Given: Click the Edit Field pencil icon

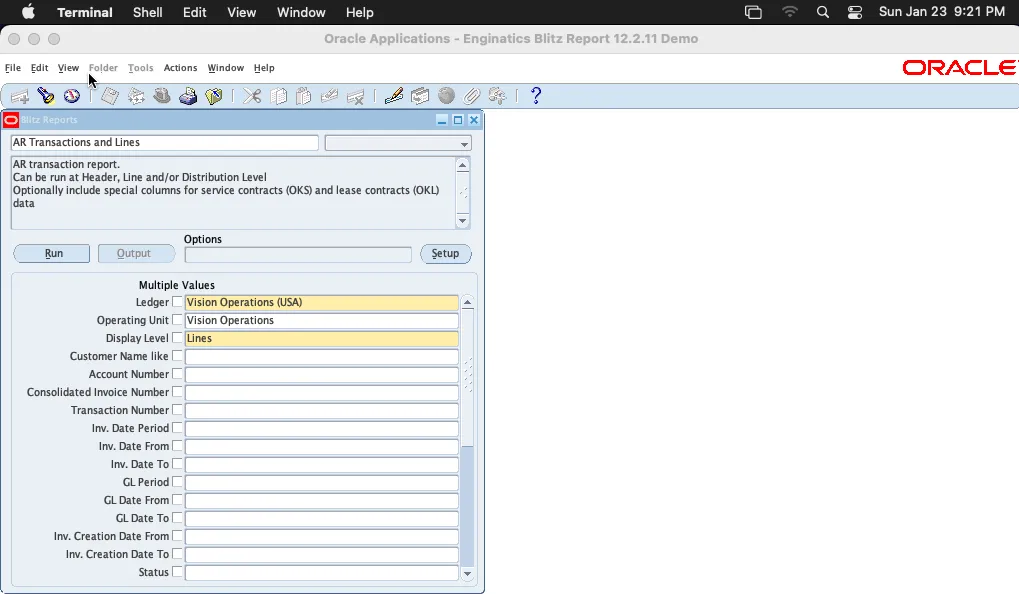Looking at the screenshot, I should coord(394,96).
